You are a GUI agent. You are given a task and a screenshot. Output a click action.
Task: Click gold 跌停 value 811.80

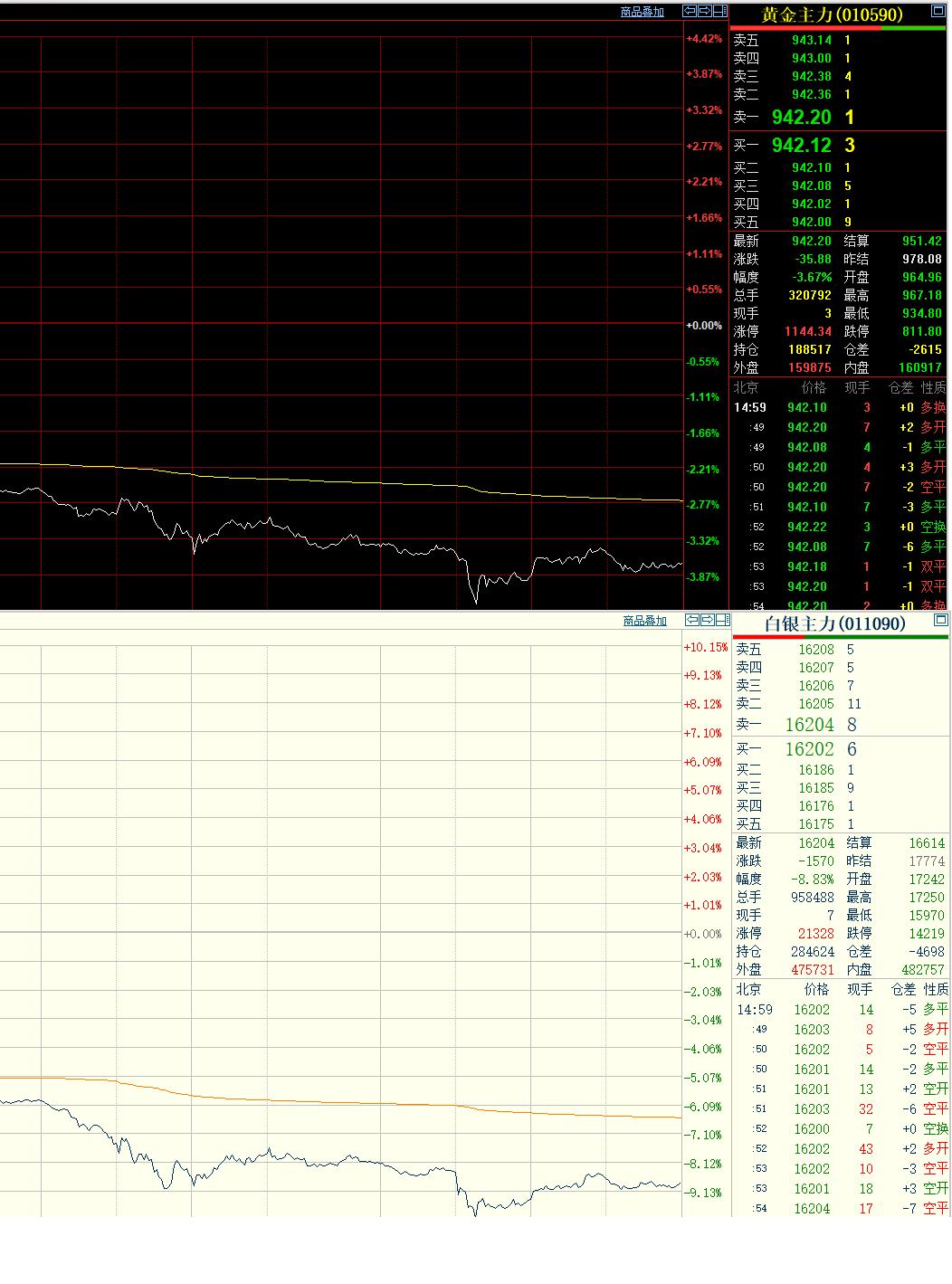tap(922, 331)
